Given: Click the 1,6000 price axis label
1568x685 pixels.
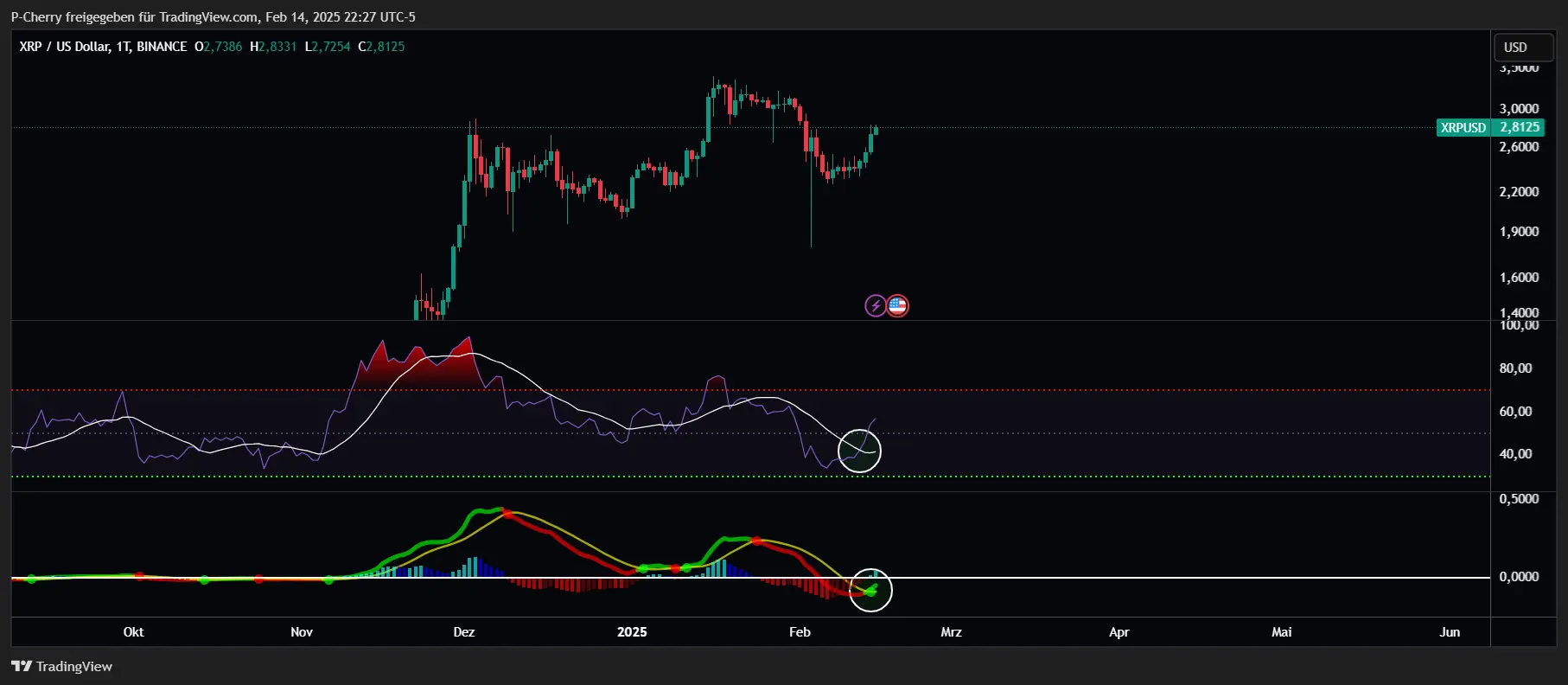Looking at the screenshot, I should coord(1519,278).
